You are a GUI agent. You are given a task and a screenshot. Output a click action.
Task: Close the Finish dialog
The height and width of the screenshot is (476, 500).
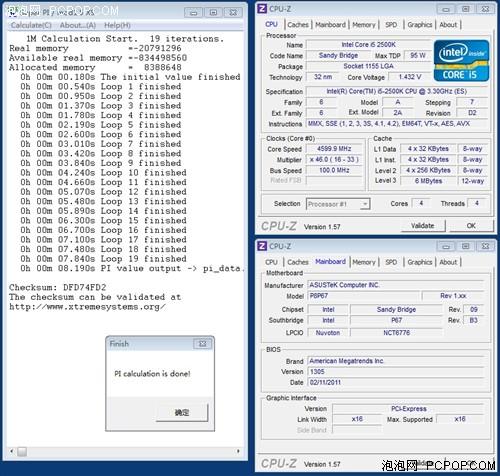pyautogui.click(x=202, y=344)
